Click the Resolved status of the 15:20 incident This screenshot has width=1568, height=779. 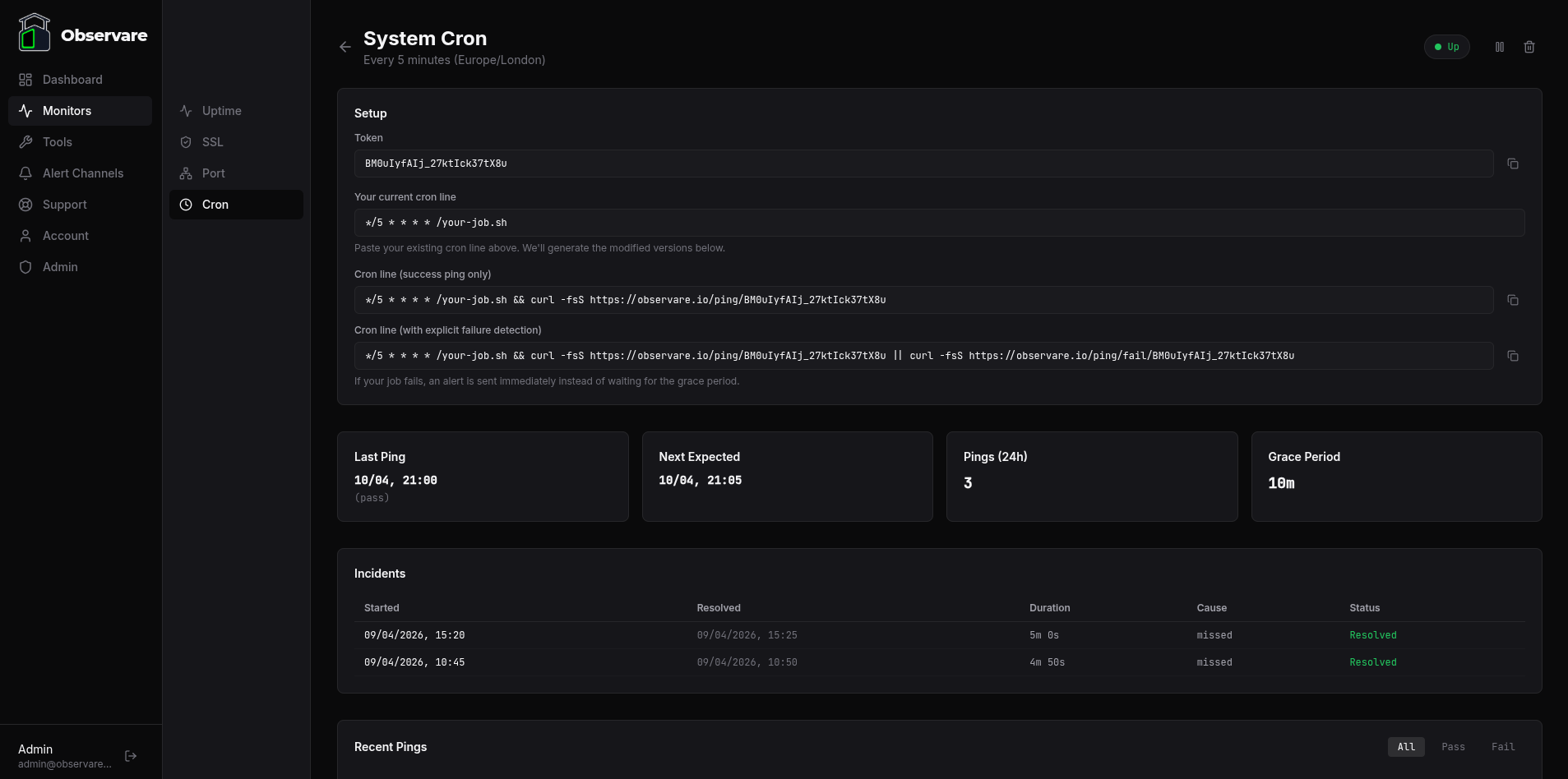1372,634
